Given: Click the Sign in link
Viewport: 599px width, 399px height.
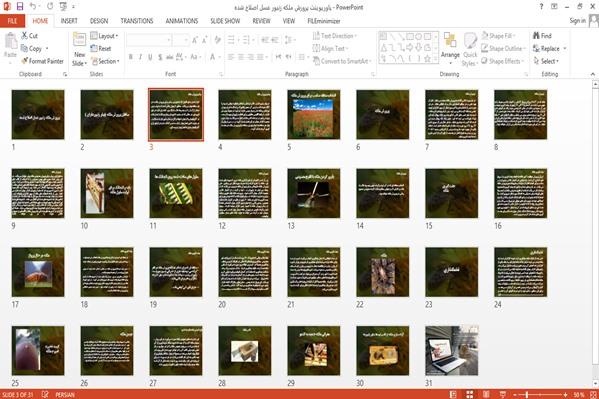Looking at the screenshot, I should point(577,21).
